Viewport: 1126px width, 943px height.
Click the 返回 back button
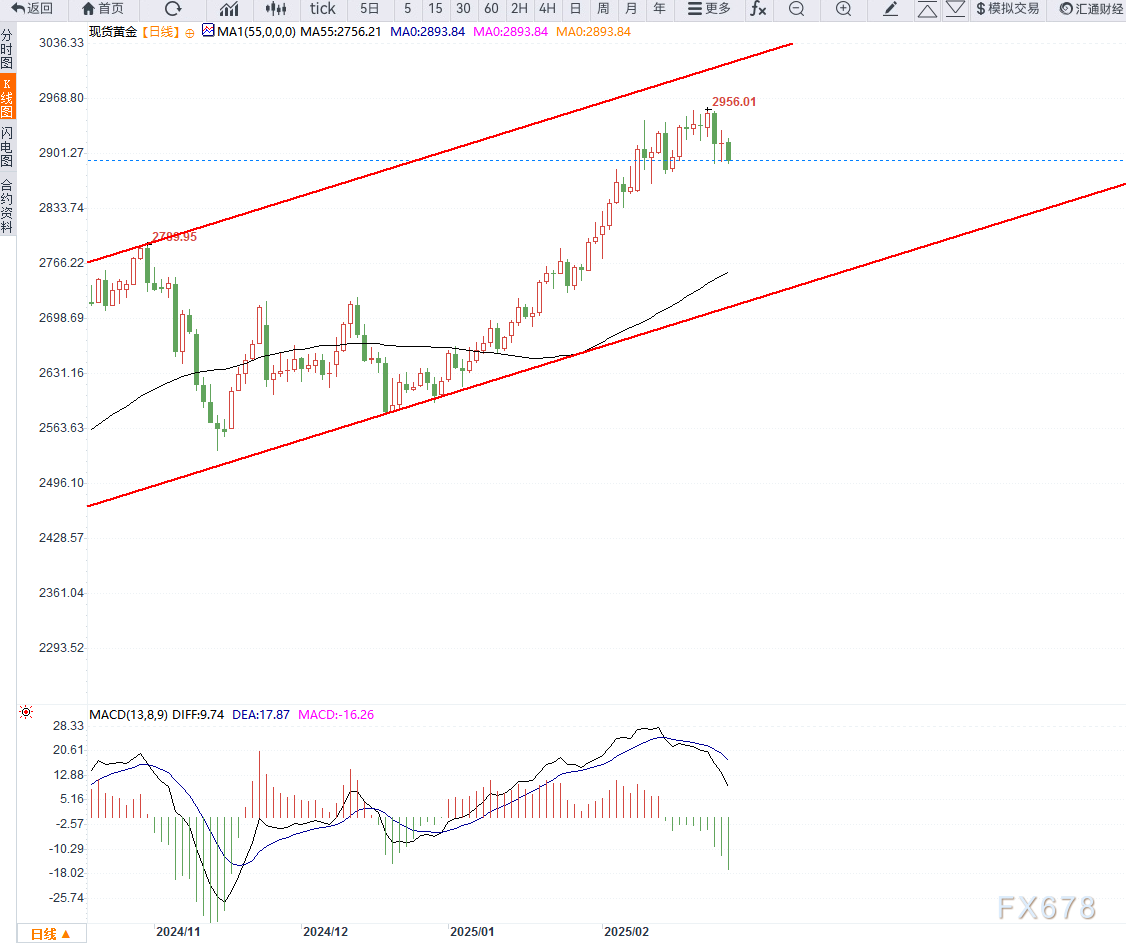33,9
